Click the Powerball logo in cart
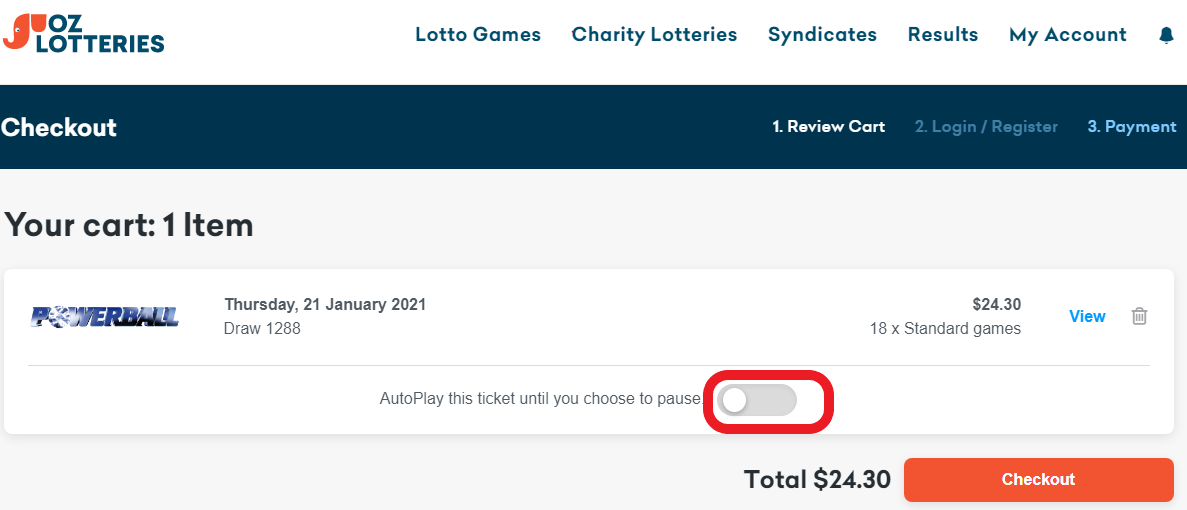This screenshot has height=510, width=1187. 104,316
